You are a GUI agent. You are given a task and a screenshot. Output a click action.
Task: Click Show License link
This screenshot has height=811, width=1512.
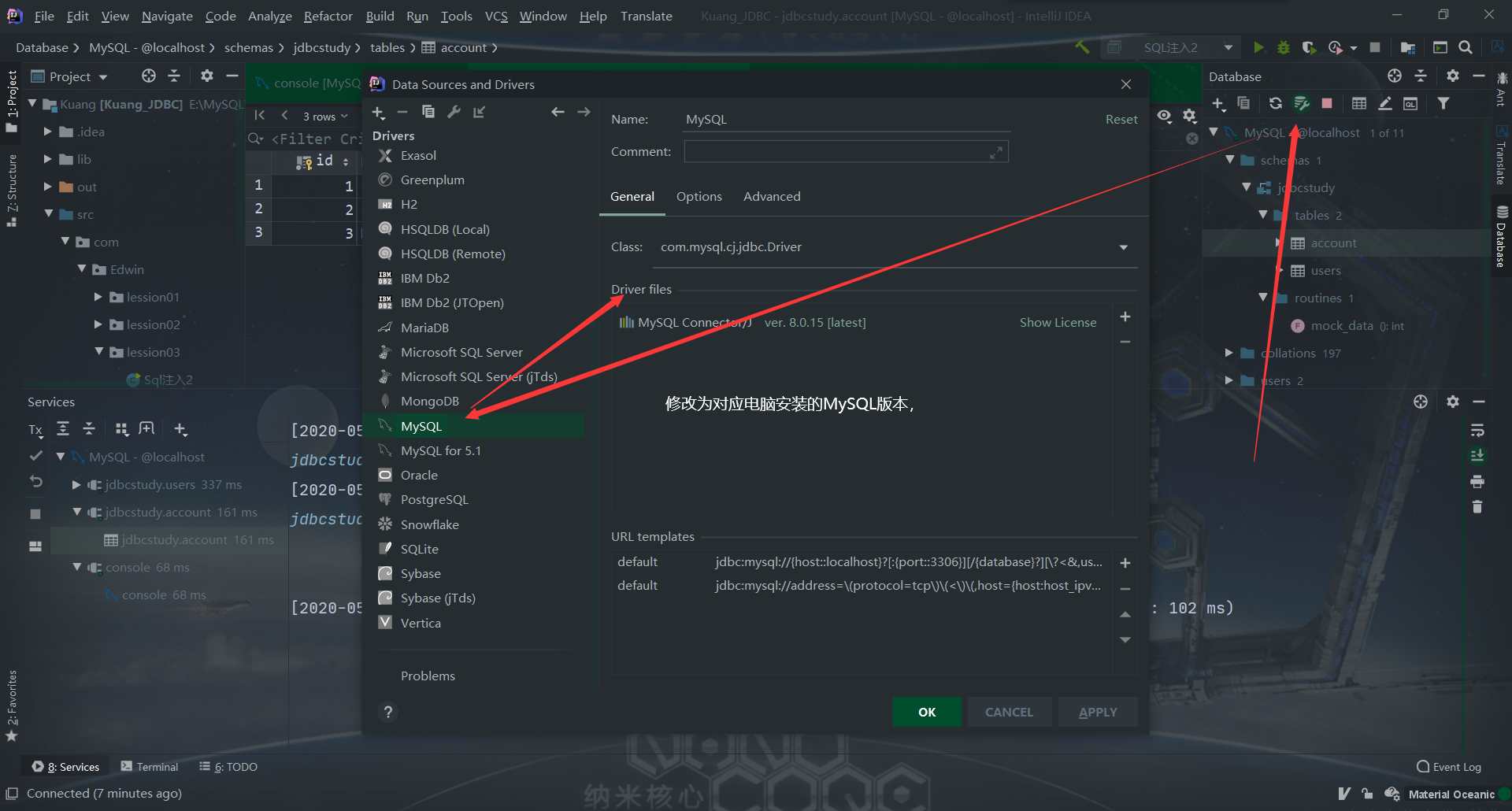click(1058, 322)
